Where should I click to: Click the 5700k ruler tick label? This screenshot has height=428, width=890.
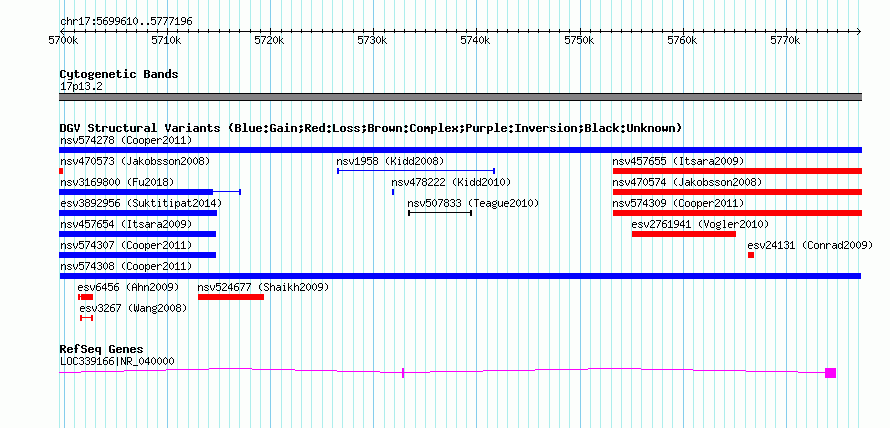click(64, 41)
